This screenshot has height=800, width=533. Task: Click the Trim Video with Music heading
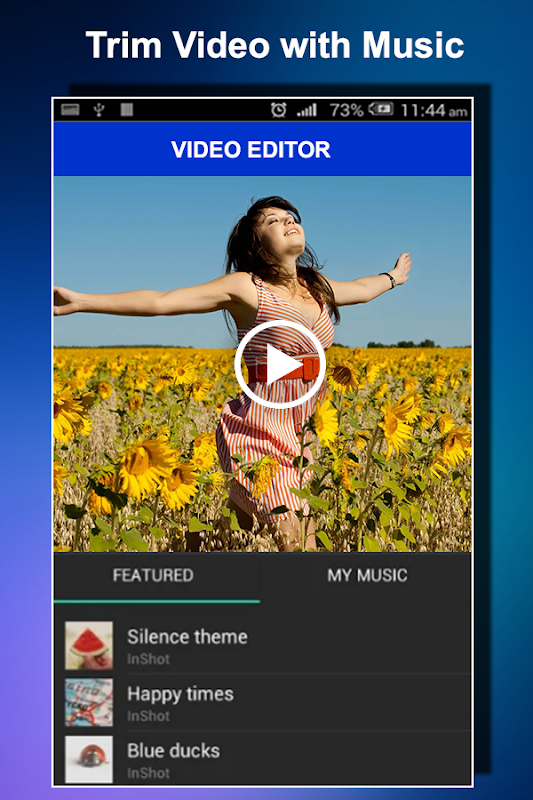pos(275,45)
